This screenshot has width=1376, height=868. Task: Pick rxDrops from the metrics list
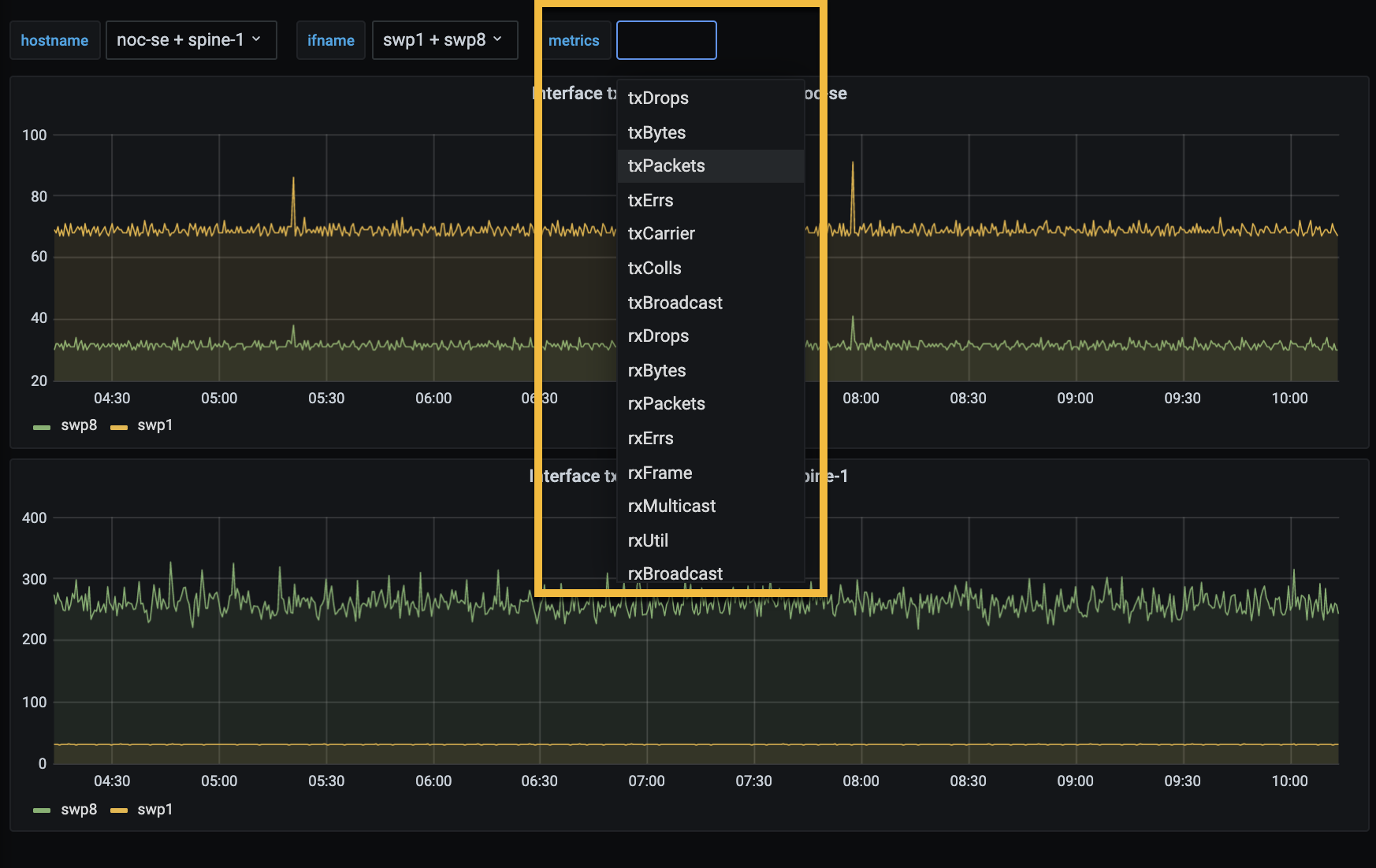658,336
